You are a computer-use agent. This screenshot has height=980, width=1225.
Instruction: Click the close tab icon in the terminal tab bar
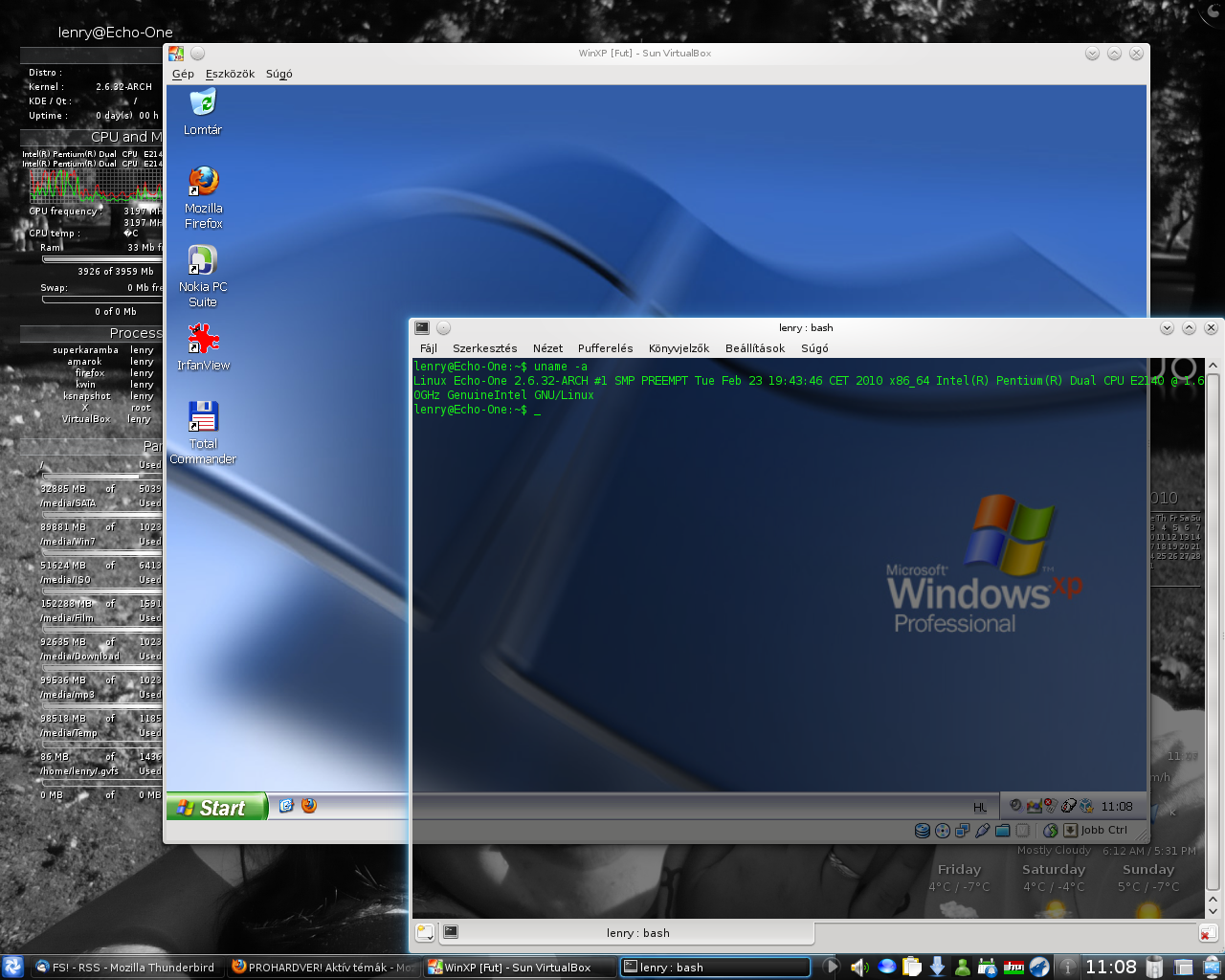(1208, 933)
